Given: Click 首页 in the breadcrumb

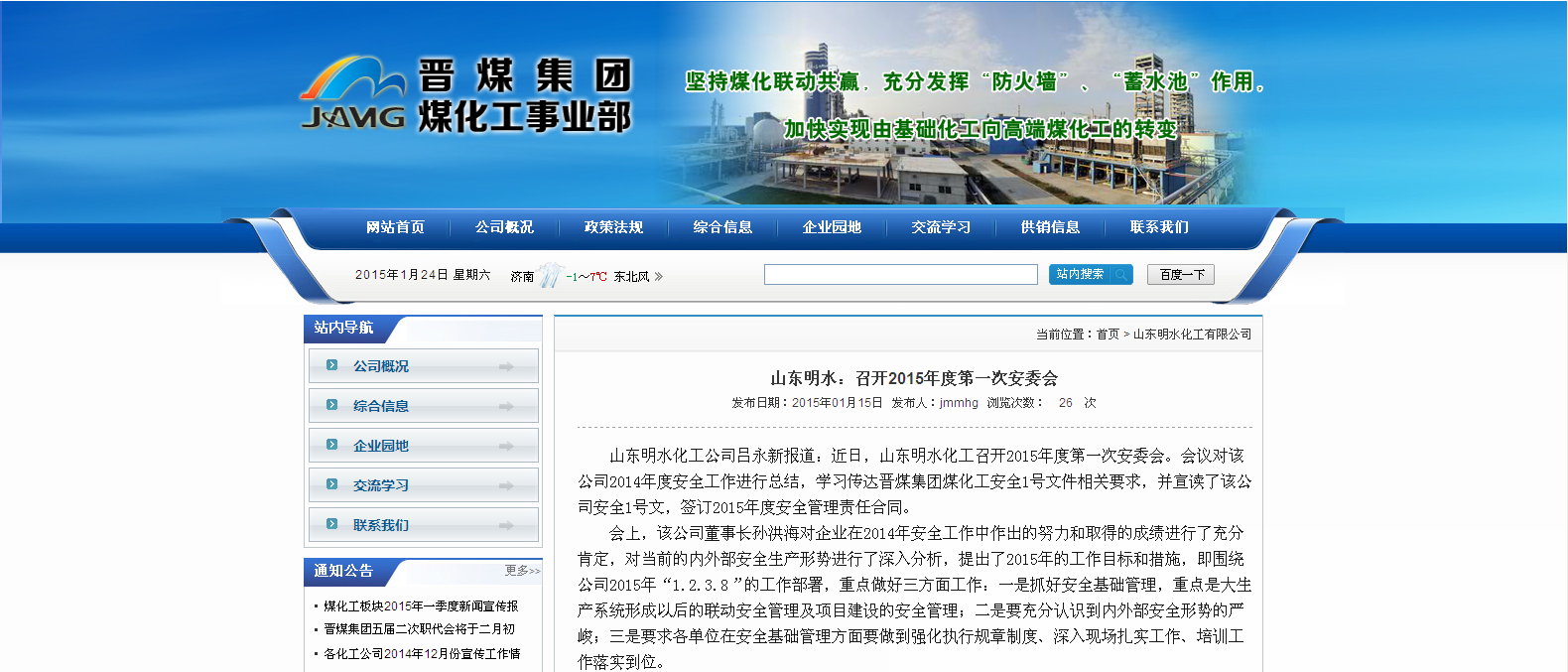Looking at the screenshot, I should pyautogui.click(x=1108, y=335).
